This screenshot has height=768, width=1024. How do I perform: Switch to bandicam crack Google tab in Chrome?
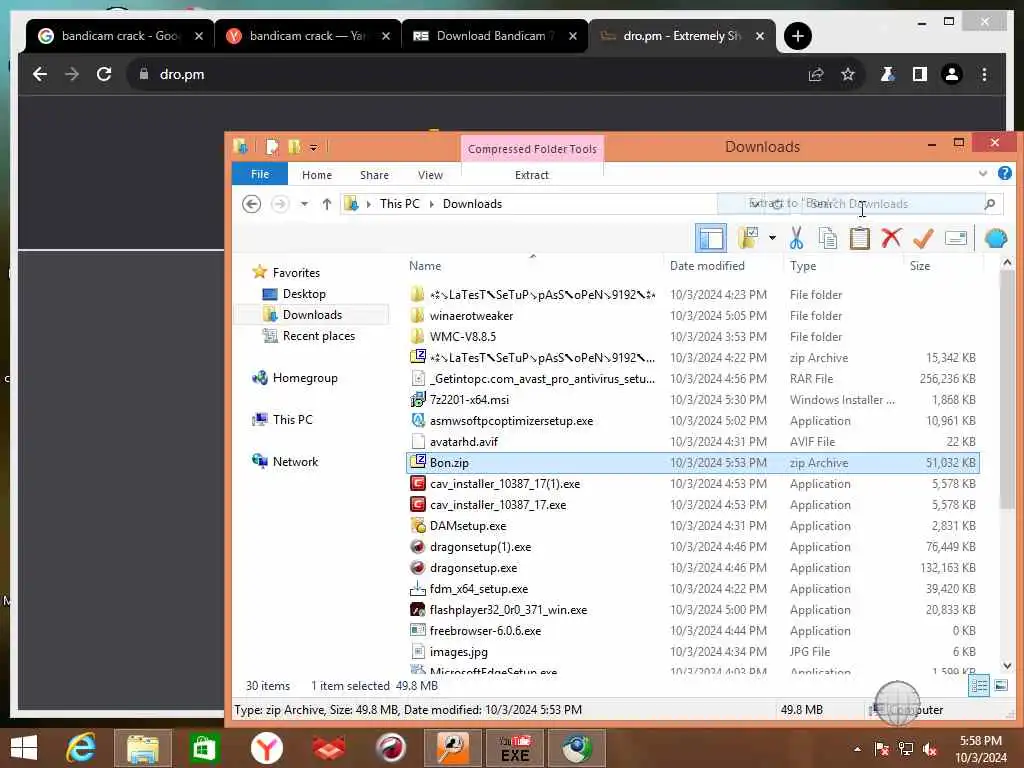pos(120,36)
